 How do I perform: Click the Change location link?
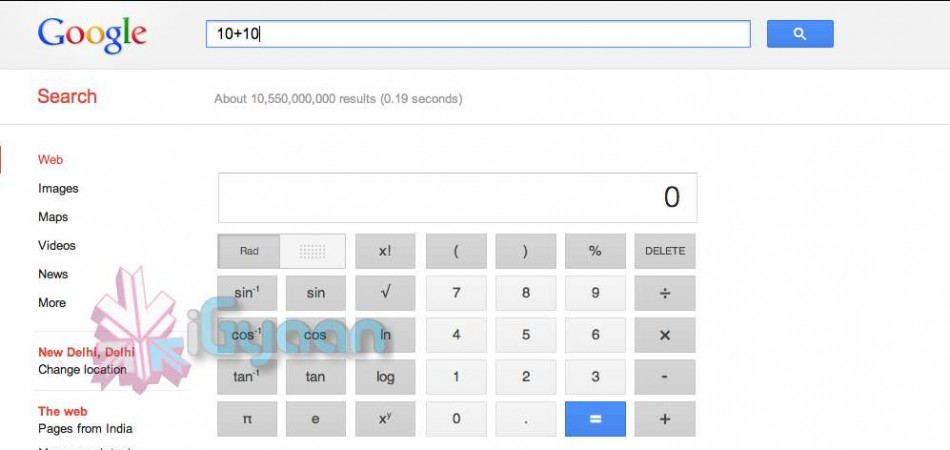82,370
